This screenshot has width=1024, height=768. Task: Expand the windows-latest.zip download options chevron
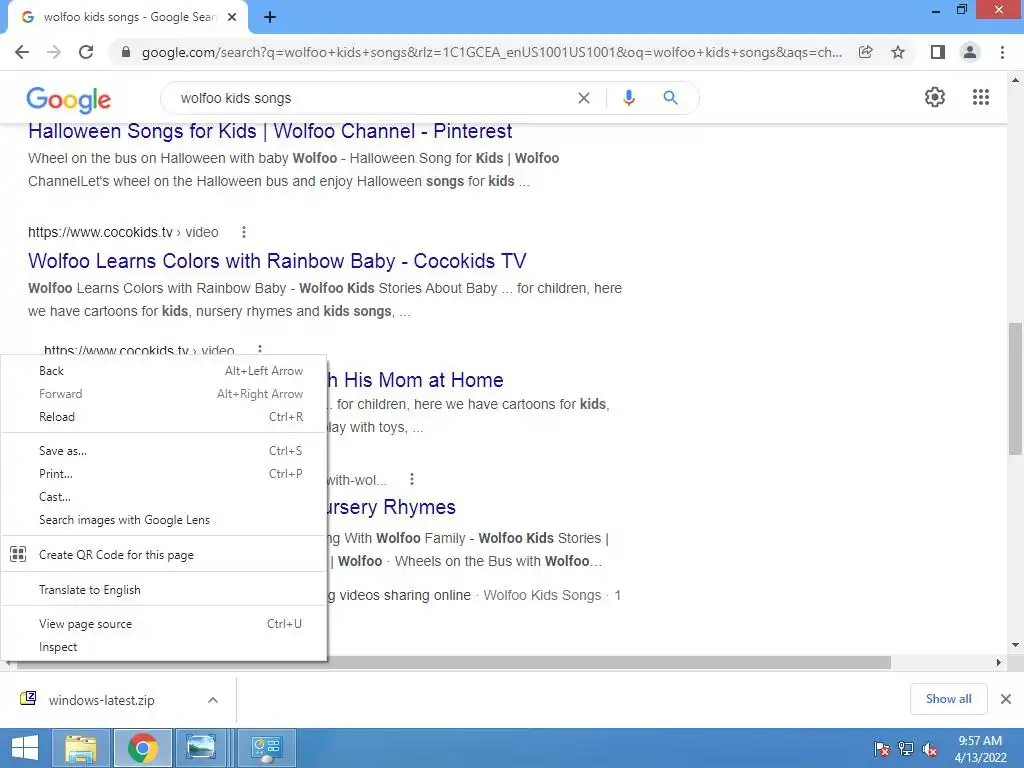coord(213,700)
